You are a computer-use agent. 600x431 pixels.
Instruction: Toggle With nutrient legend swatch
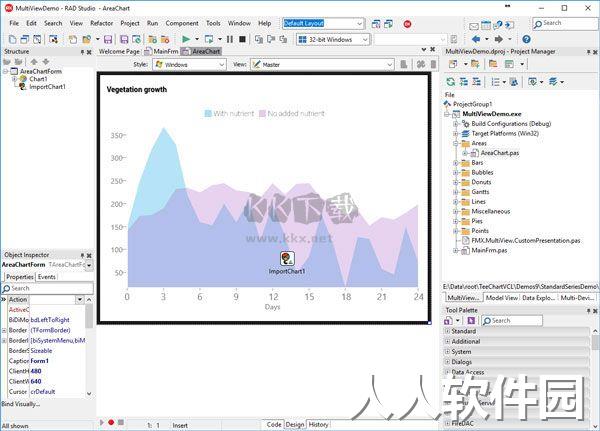click(208, 114)
